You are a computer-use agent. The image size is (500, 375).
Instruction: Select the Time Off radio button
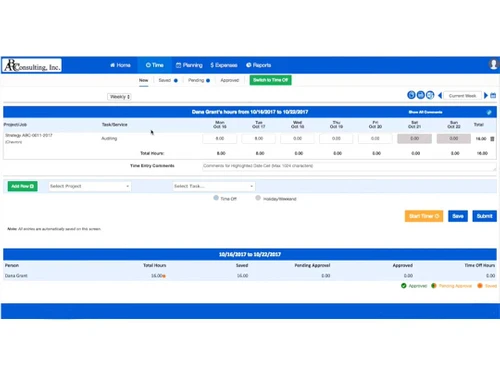pyautogui.click(x=216, y=198)
